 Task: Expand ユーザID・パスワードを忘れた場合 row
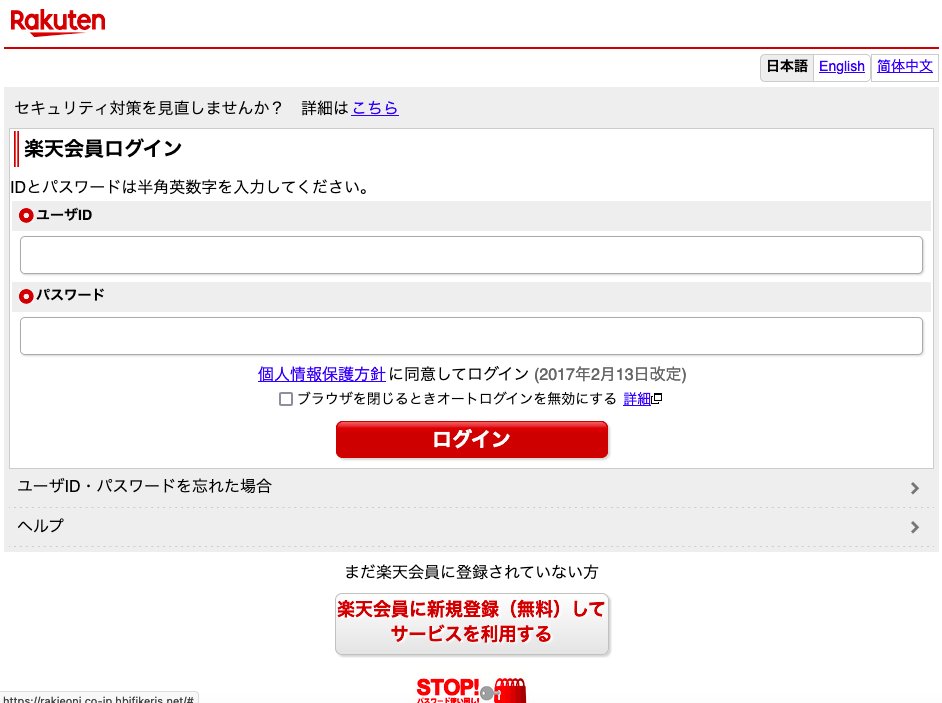point(471,487)
